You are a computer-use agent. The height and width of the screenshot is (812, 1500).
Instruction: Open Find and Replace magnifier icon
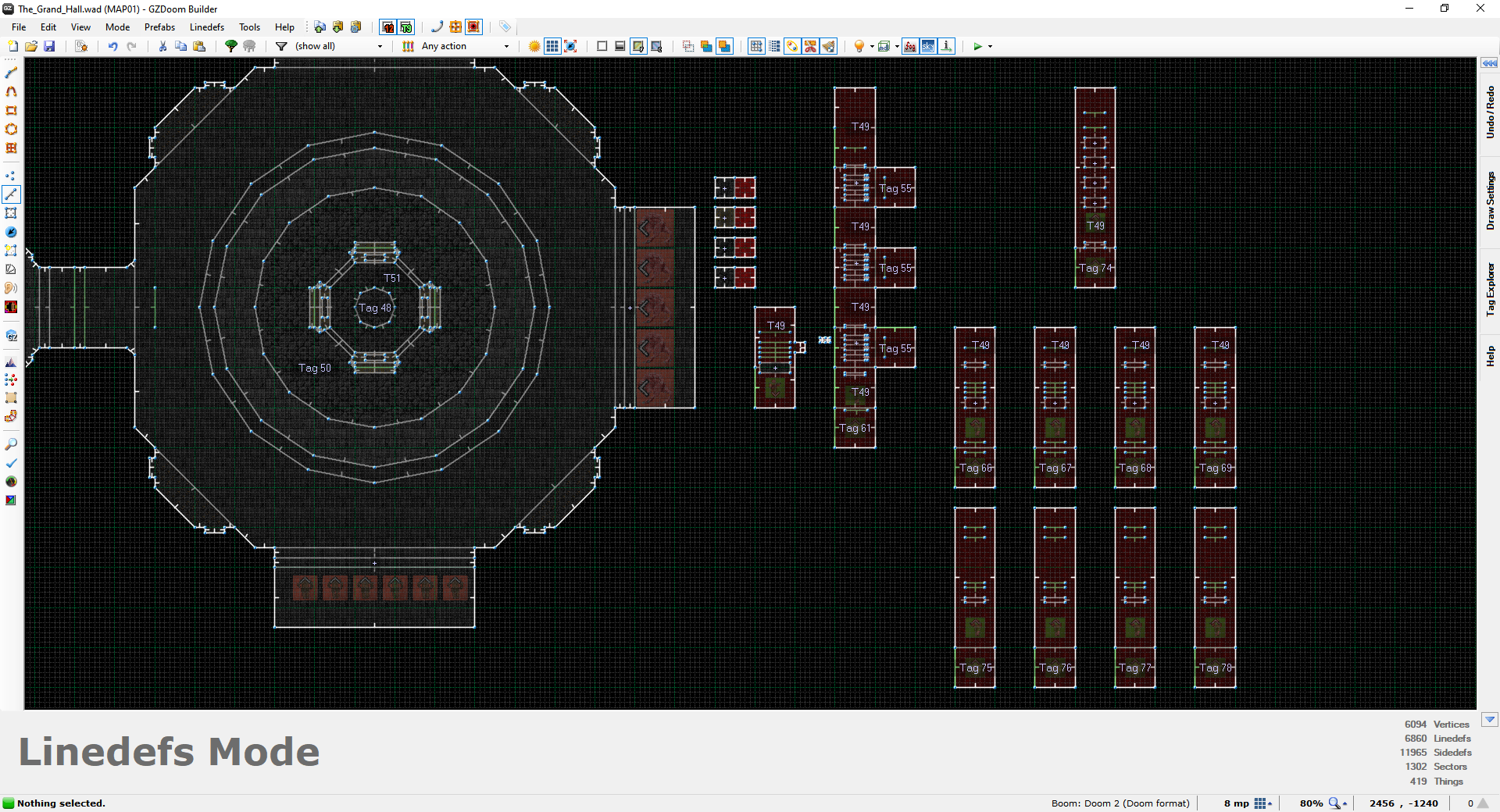click(11, 444)
